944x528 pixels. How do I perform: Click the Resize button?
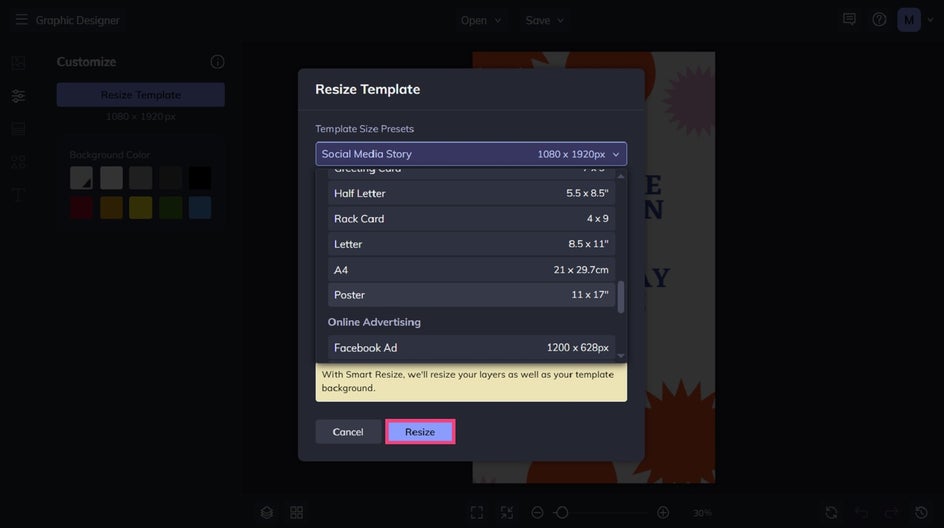pyautogui.click(x=420, y=432)
